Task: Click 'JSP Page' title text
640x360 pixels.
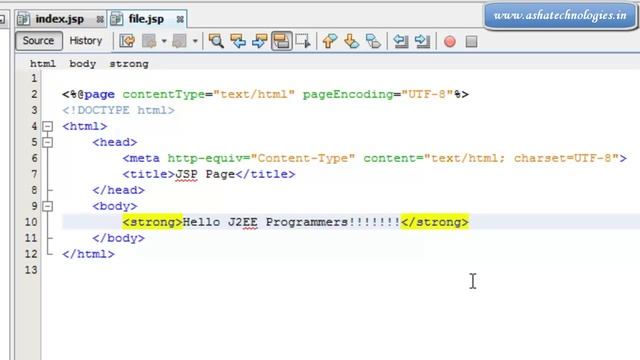Action: (x=205, y=174)
